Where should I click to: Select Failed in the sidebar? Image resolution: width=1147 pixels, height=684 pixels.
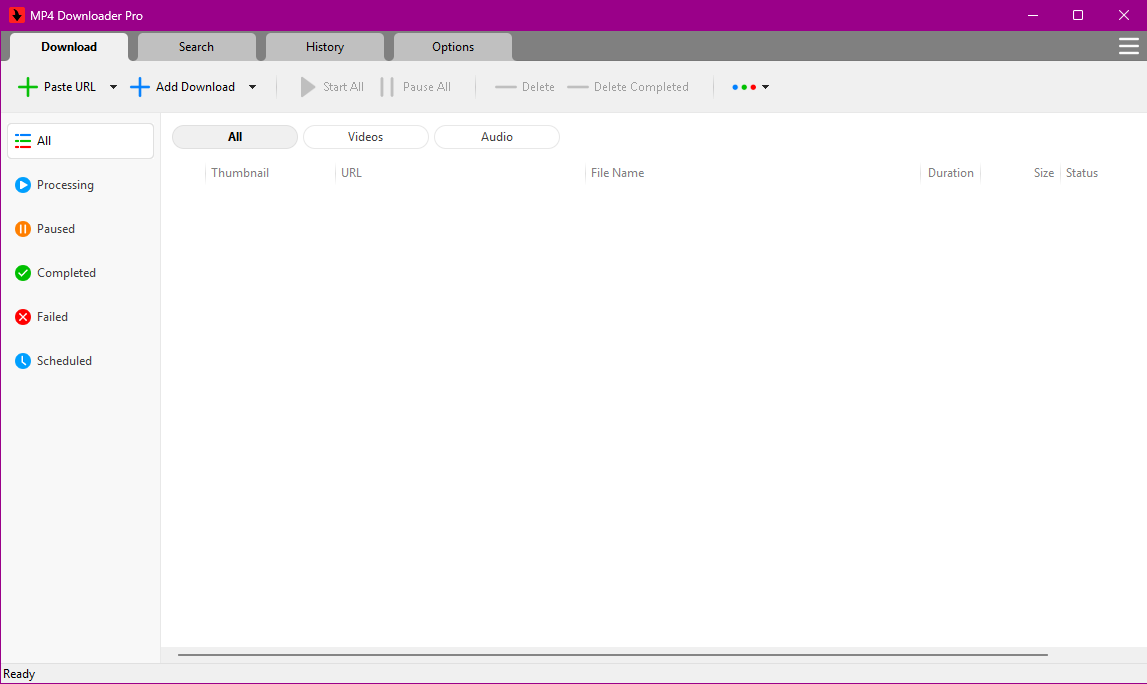tap(80, 317)
